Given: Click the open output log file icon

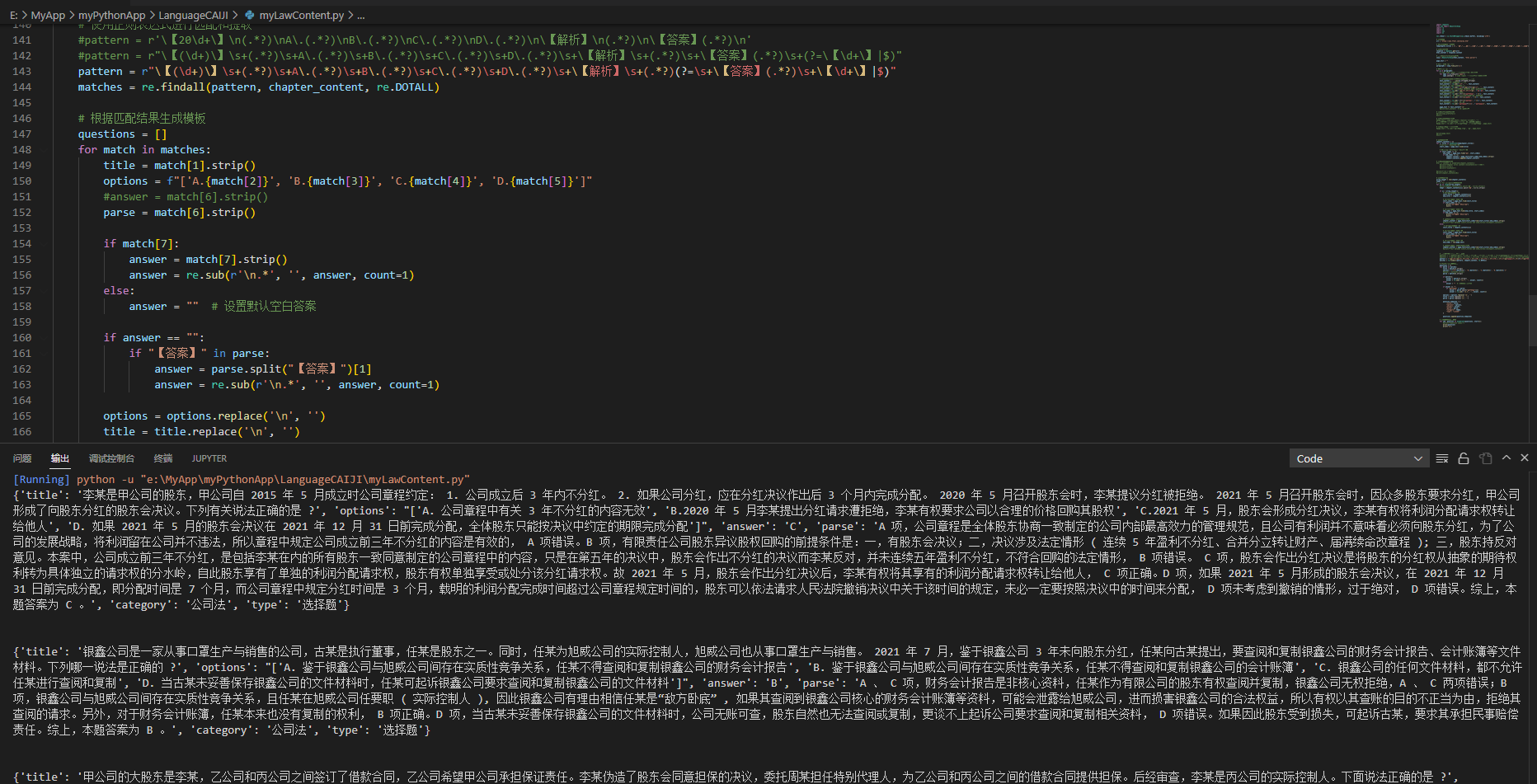Looking at the screenshot, I should [1485, 458].
